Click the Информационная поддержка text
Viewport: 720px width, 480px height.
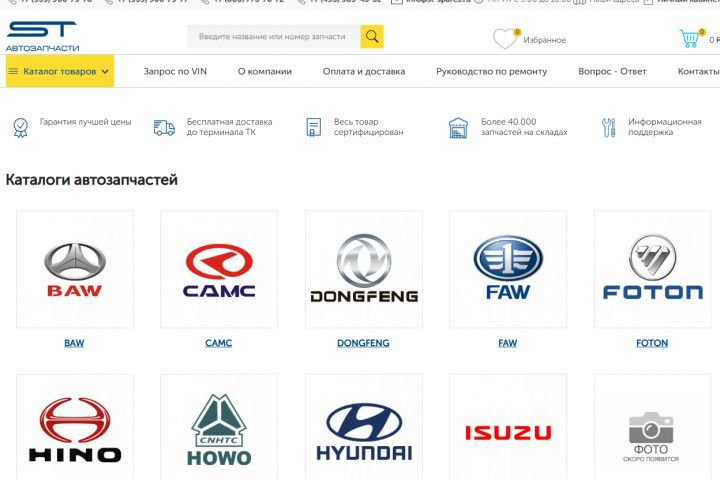664,127
